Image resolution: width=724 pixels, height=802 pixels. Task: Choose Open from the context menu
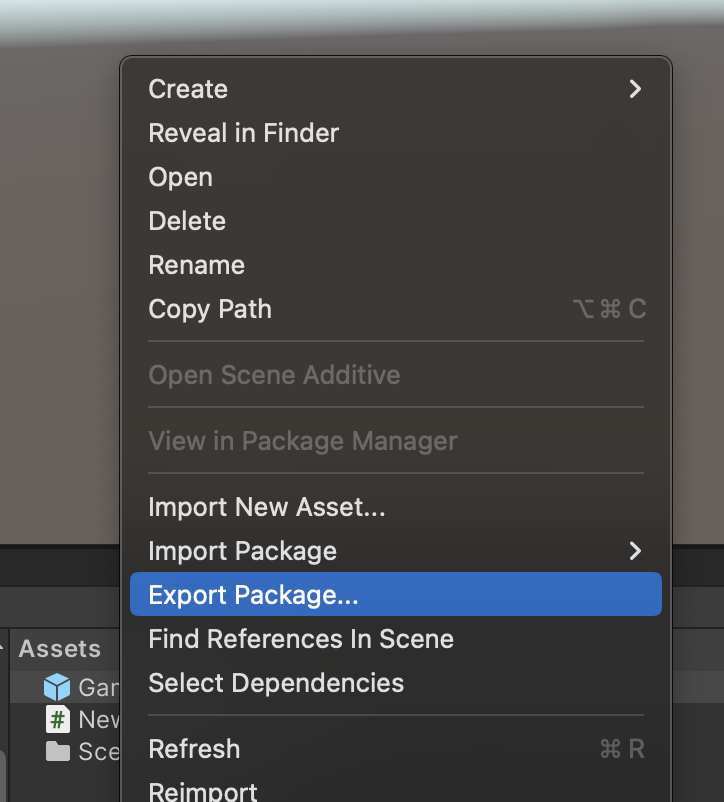180,177
